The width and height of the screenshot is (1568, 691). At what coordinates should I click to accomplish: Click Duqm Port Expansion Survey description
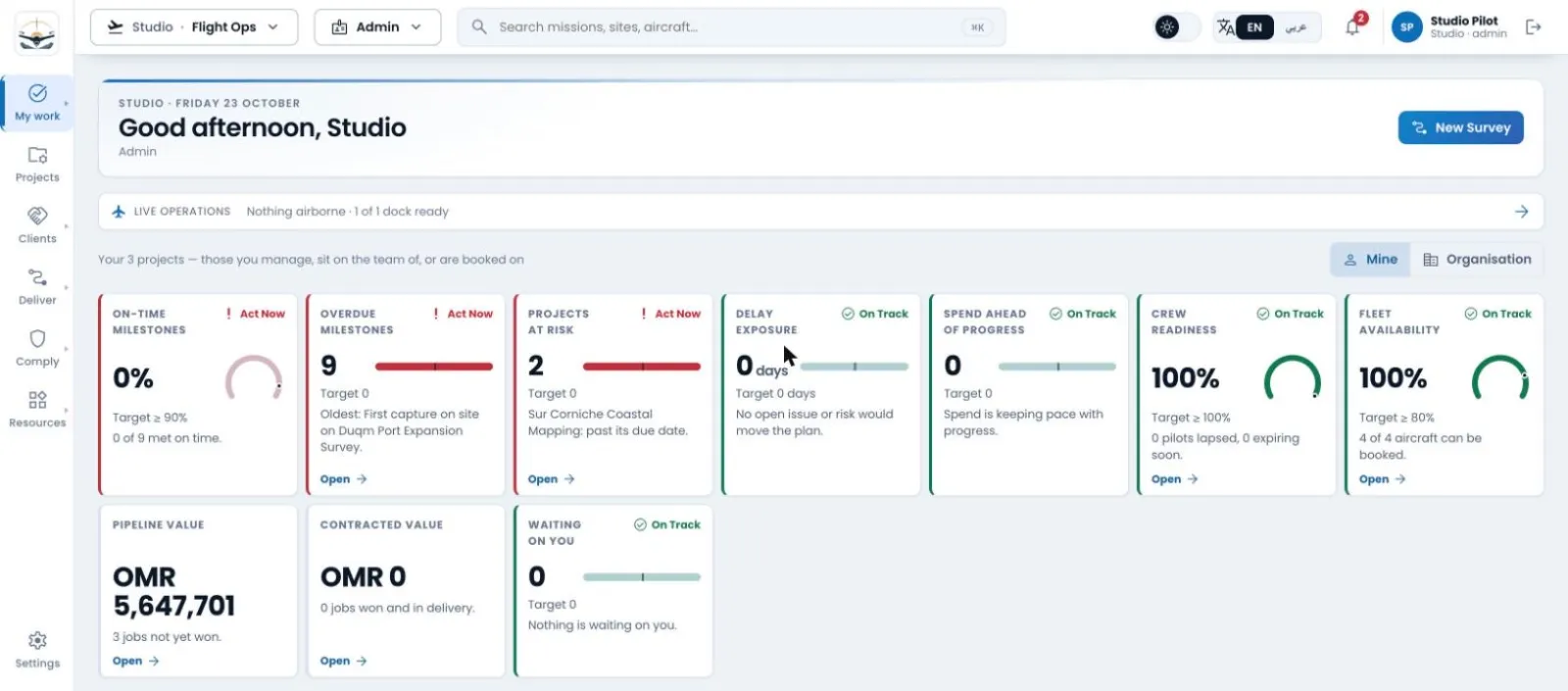(399, 430)
